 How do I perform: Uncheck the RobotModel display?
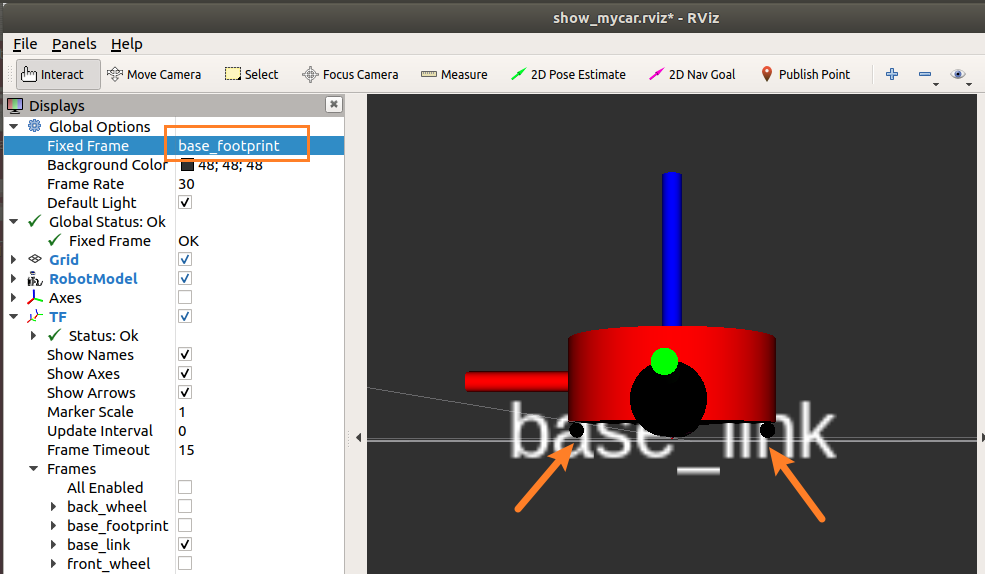pos(185,278)
